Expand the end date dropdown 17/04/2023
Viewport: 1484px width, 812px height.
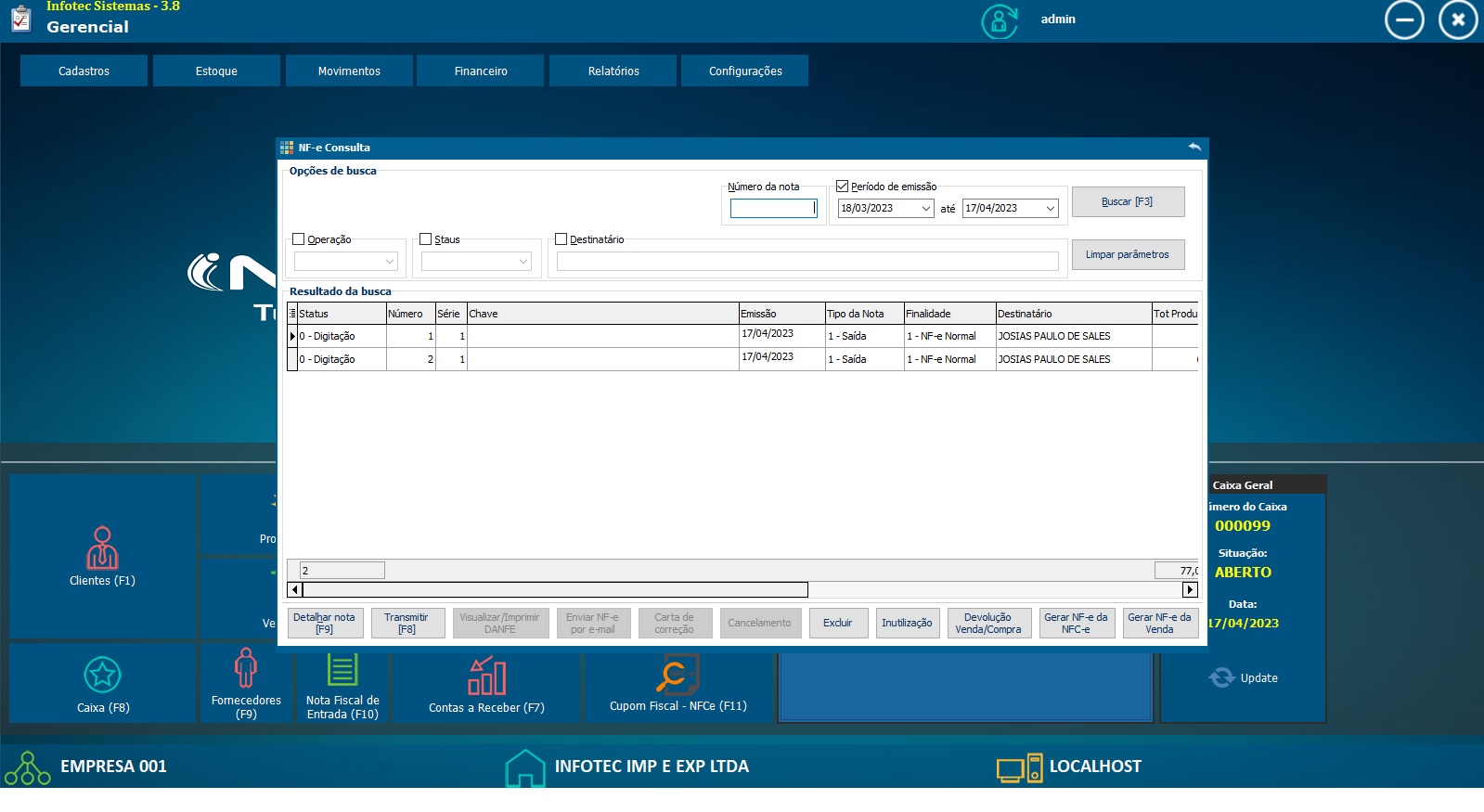1050,209
